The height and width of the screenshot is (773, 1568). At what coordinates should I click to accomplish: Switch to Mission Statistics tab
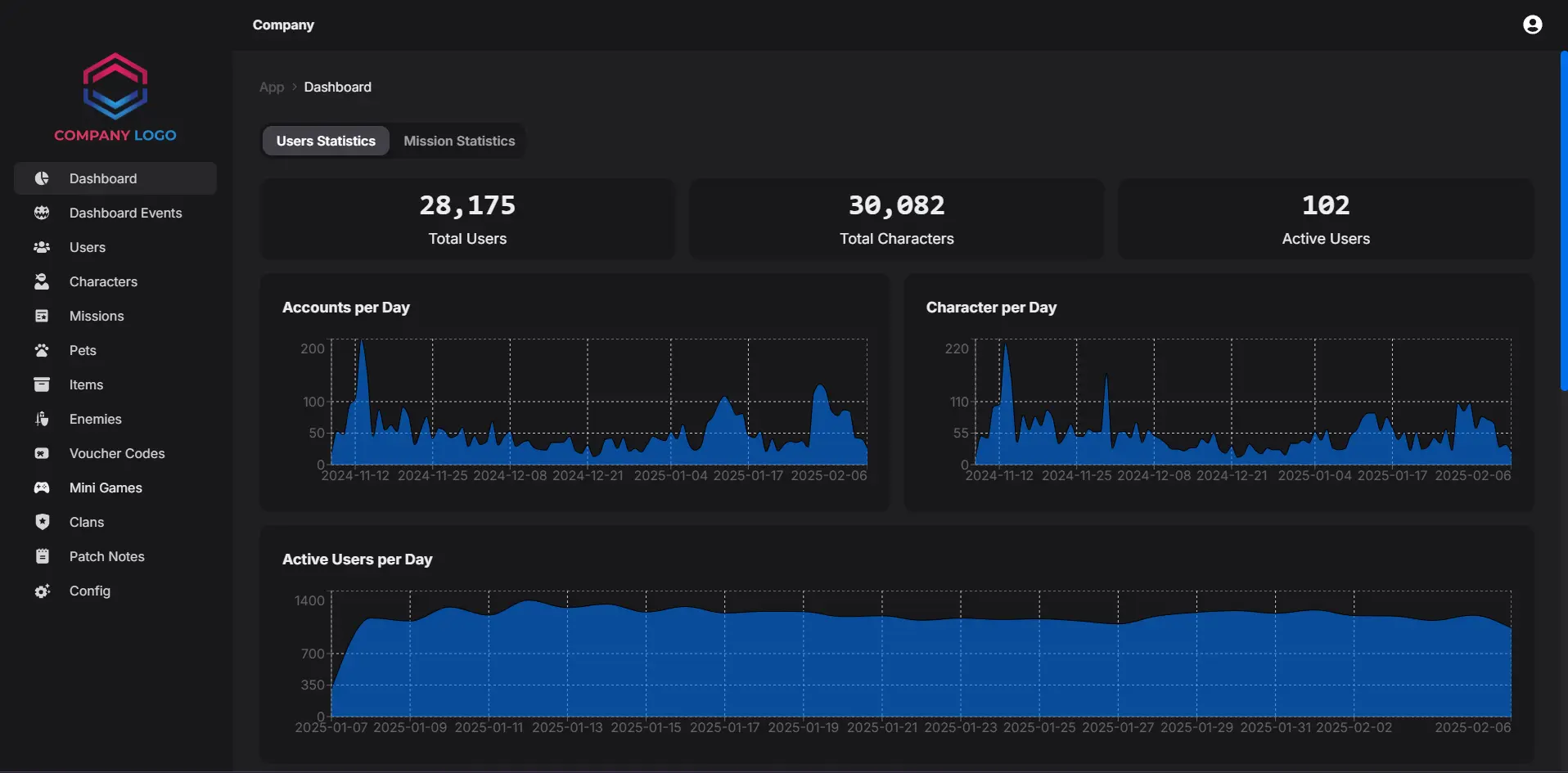click(x=459, y=141)
